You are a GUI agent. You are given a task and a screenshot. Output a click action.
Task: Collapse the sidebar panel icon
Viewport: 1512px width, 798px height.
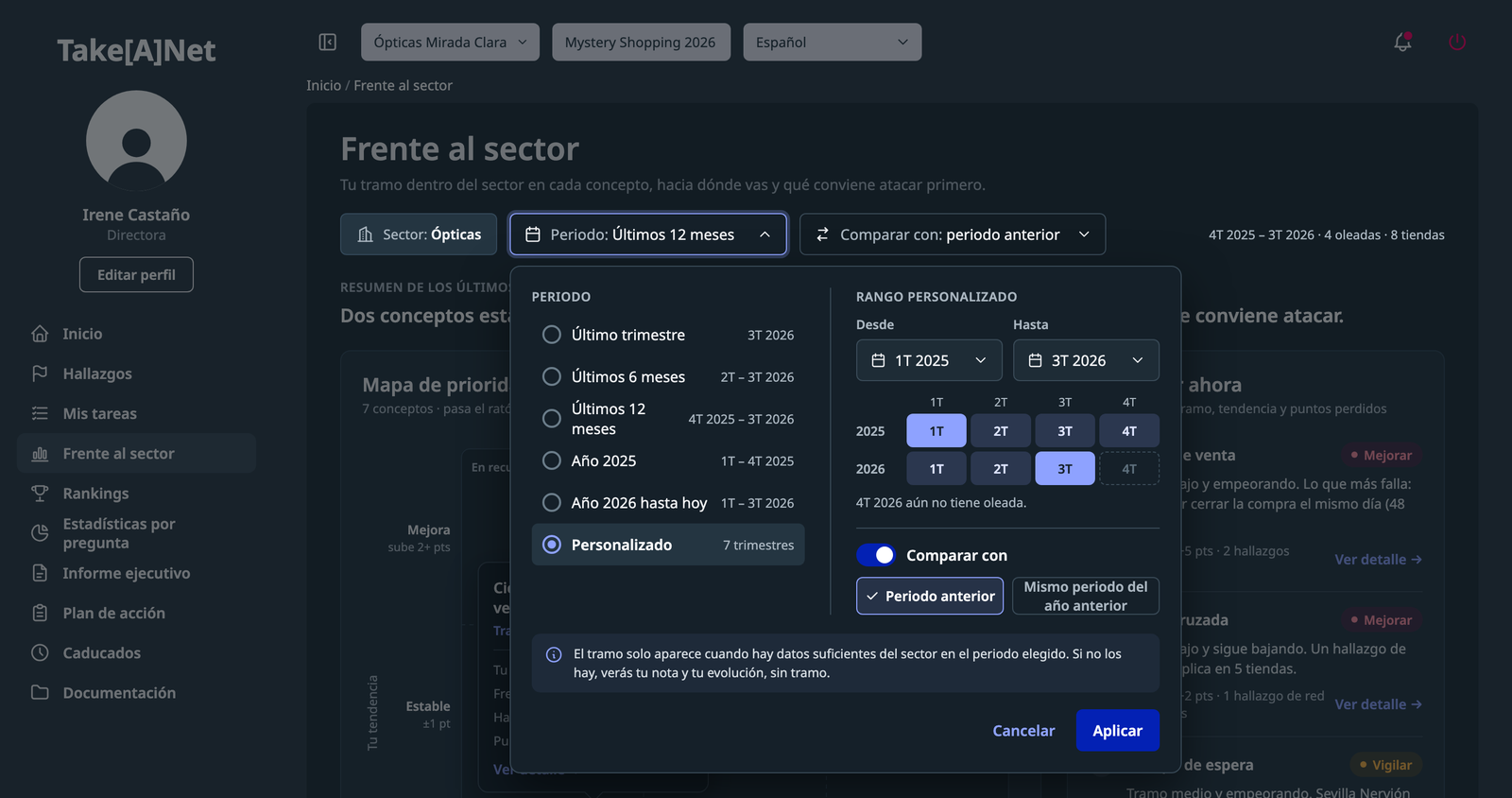pos(328,42)
